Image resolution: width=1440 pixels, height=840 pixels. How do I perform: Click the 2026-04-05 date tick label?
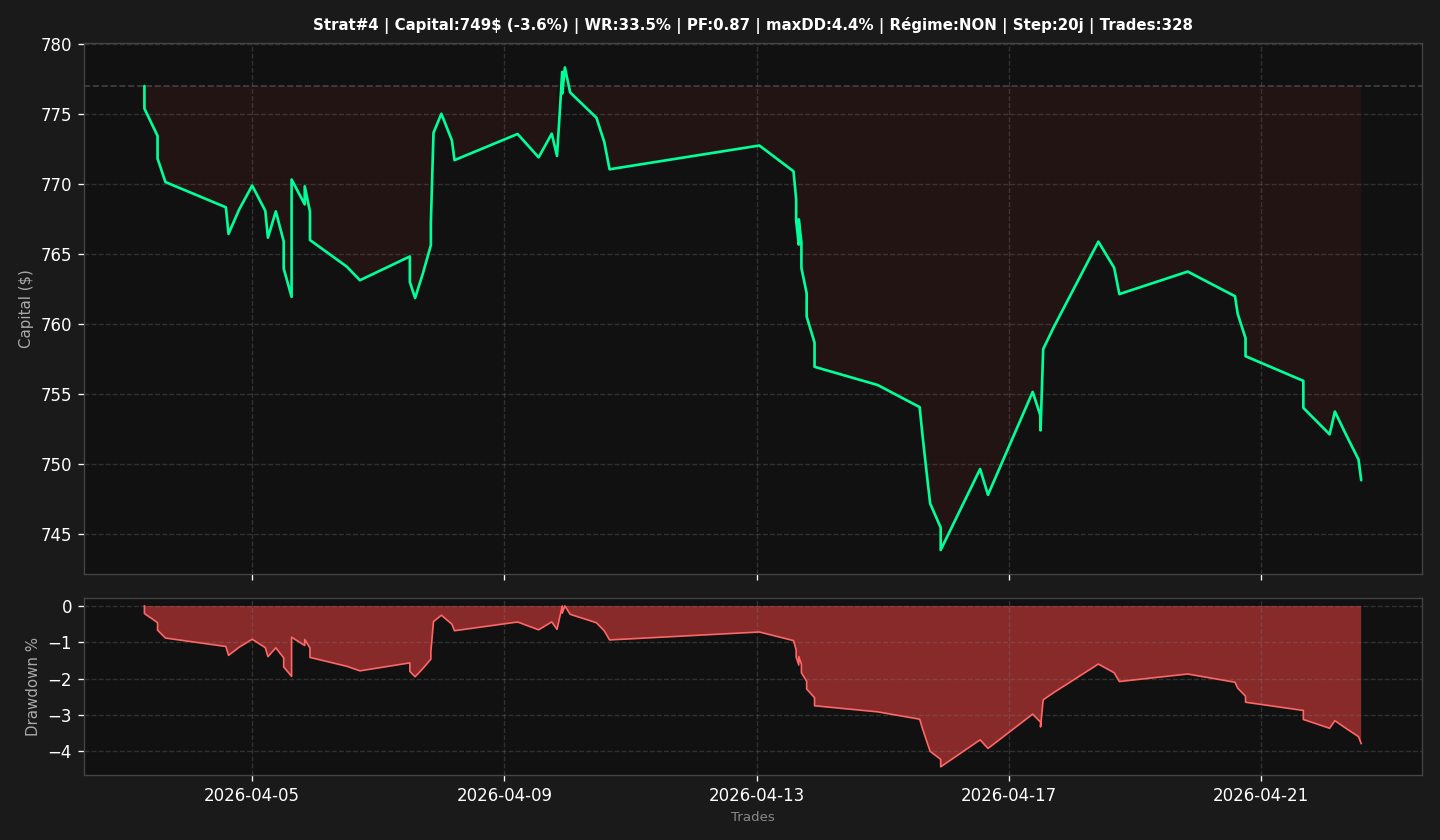pos(252,795)
